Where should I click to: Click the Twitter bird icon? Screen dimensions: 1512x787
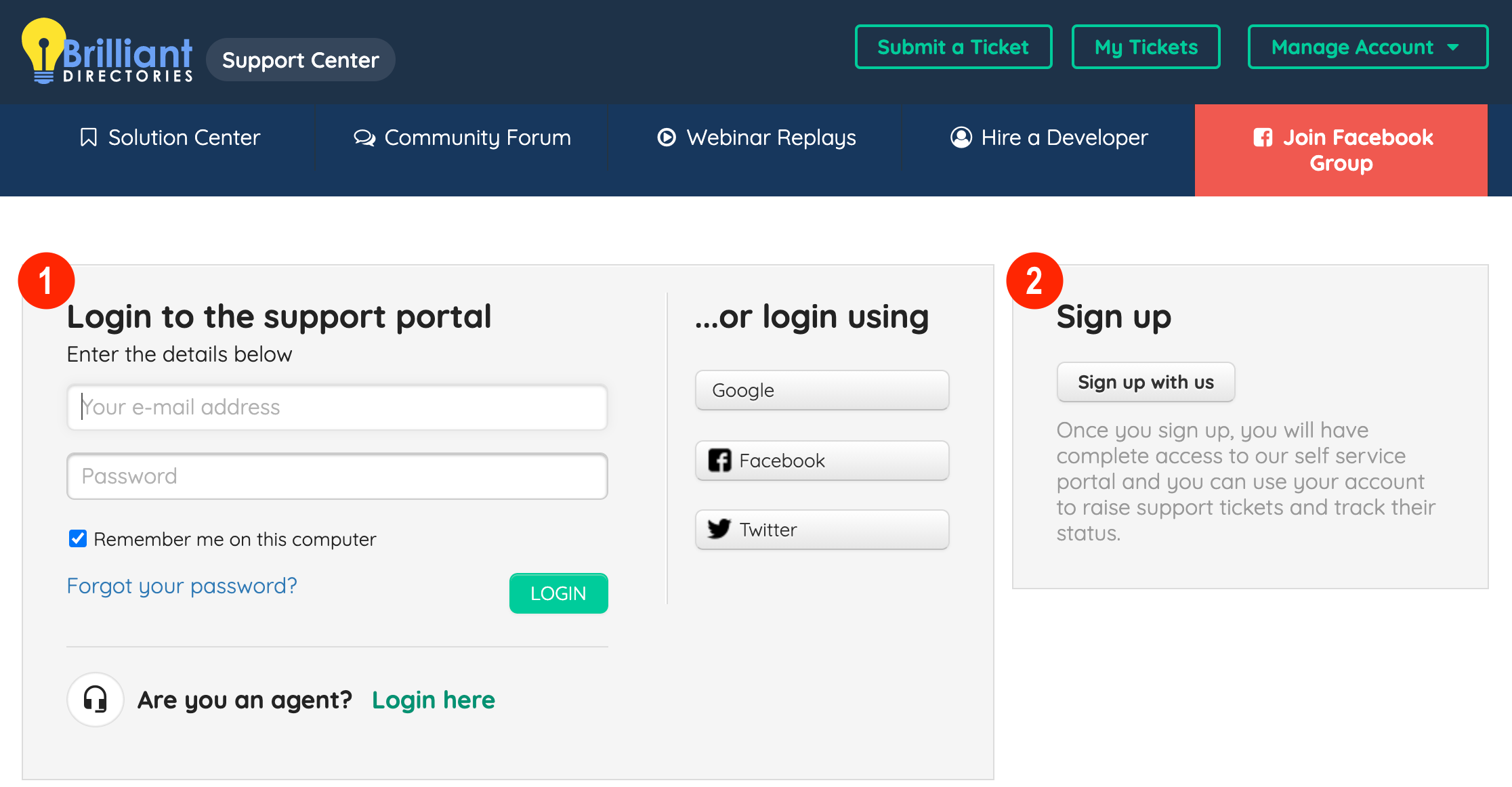coord(719,530)
